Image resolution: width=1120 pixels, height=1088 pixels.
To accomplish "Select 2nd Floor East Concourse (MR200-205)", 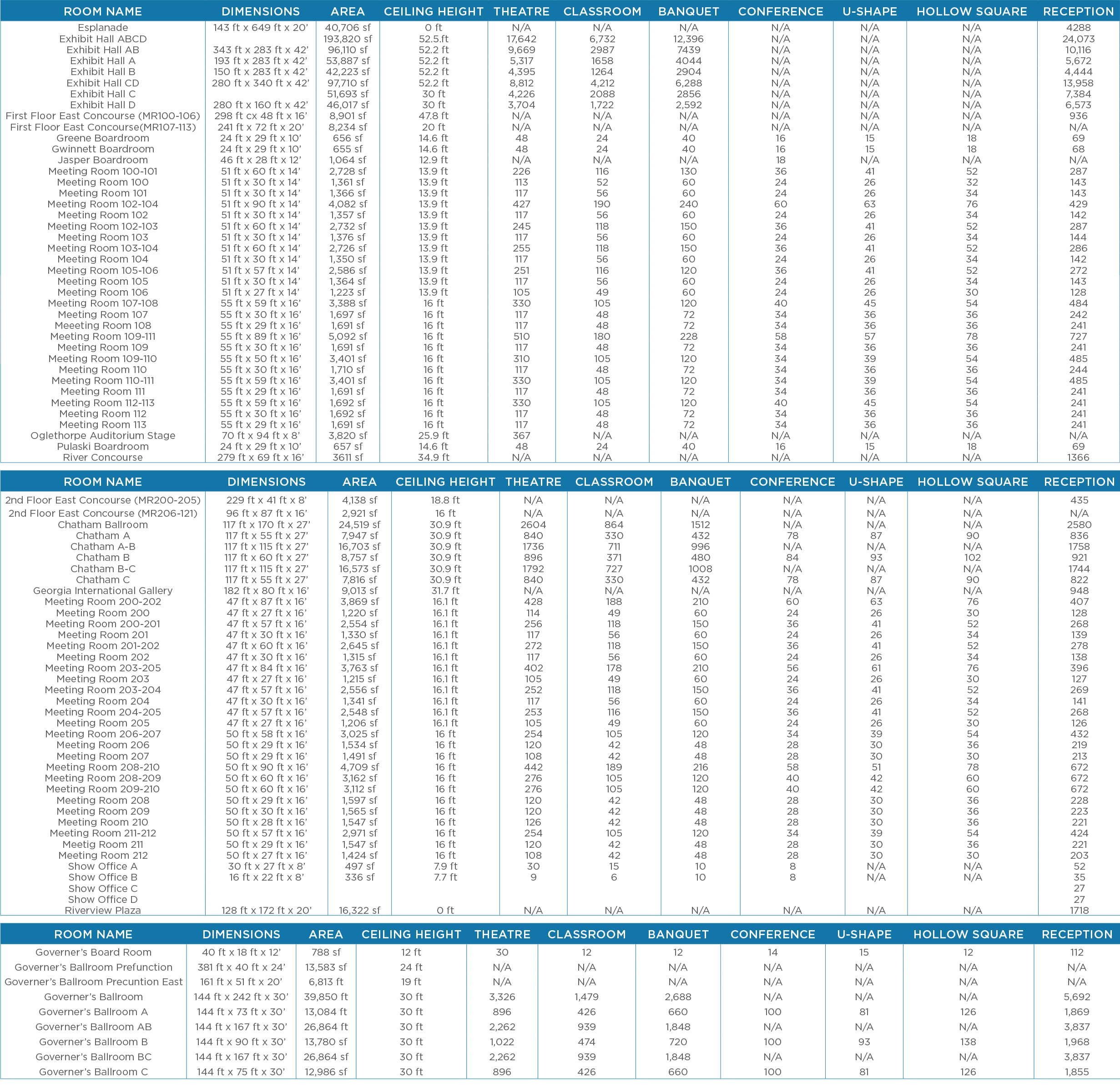I will [x=103, y=500].
